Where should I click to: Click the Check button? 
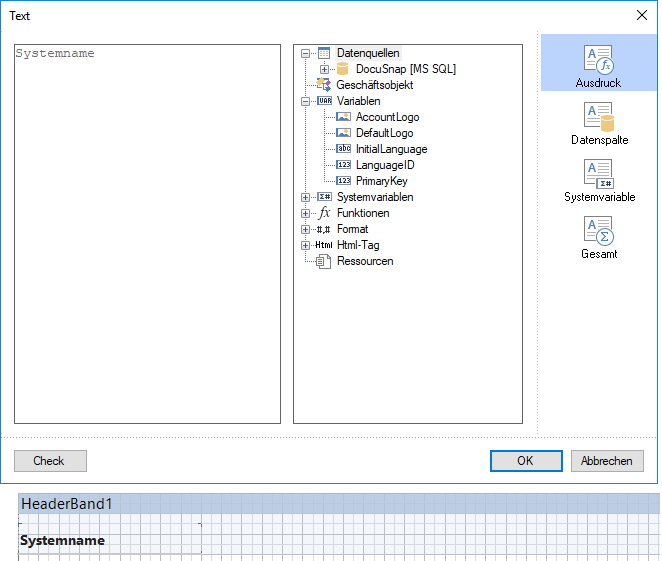click(x=50, y=461)
